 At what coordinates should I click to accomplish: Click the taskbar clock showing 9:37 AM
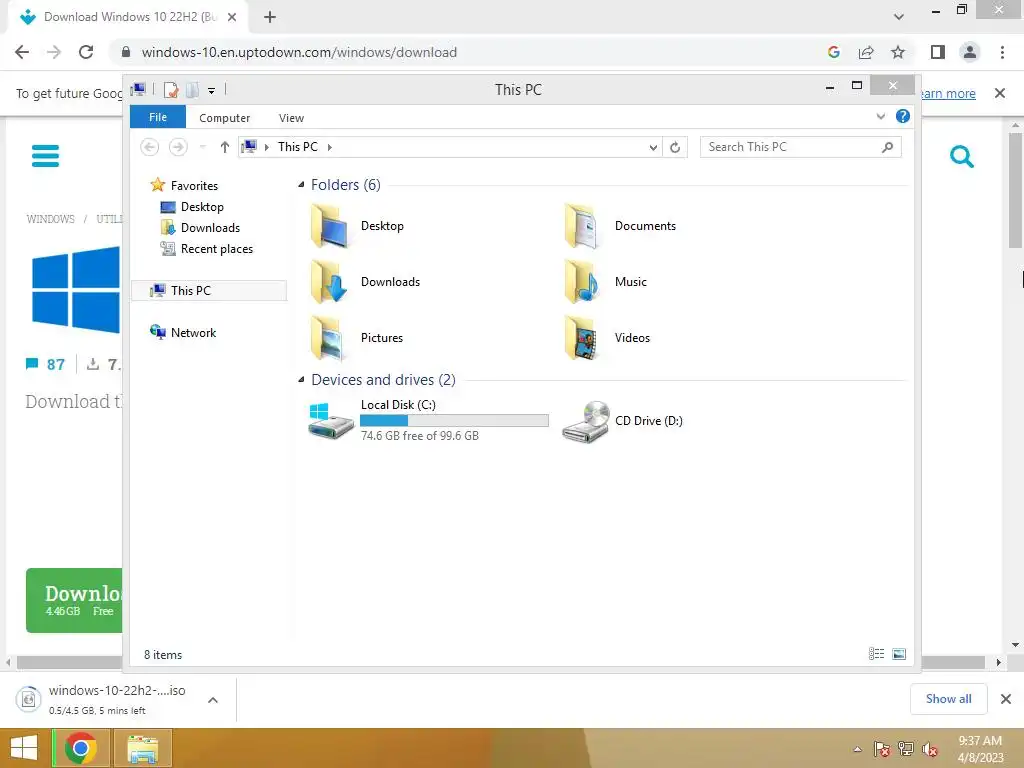pyautogui.click(x=980, y=749)
